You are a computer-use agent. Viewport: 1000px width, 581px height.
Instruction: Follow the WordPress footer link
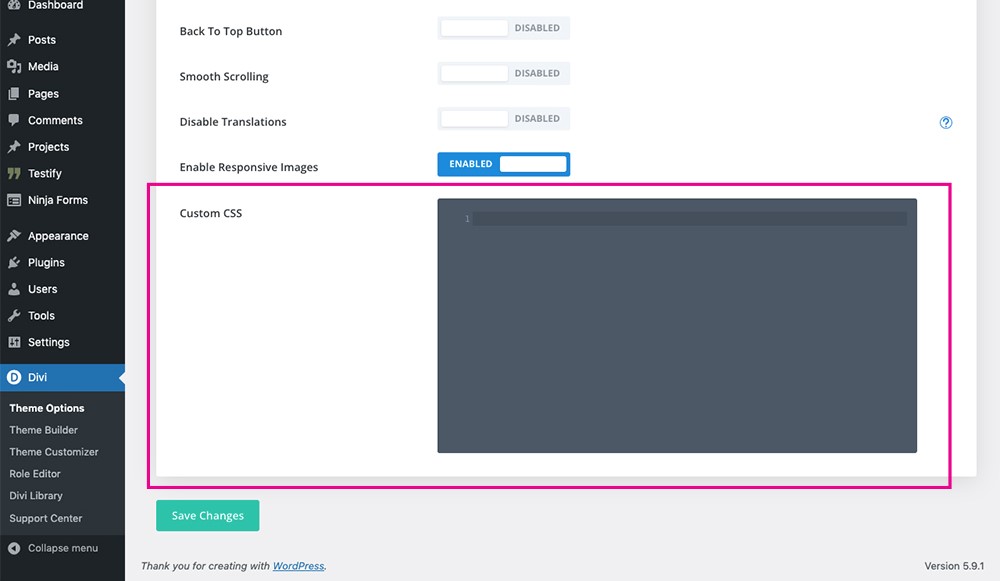point(298,566)
